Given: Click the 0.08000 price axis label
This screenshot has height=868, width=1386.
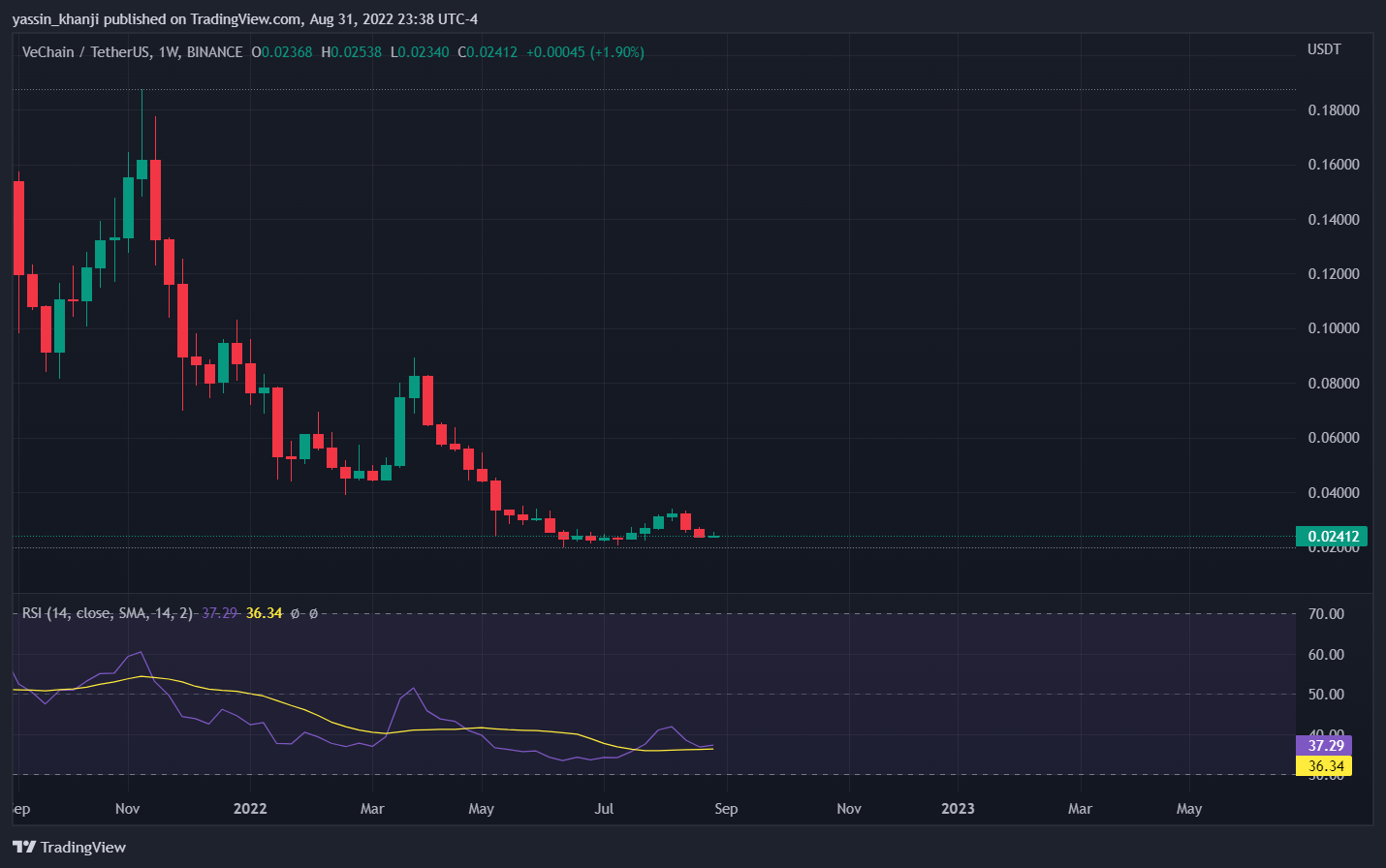Looking at the screenshot, I should tap(1334, 384).
